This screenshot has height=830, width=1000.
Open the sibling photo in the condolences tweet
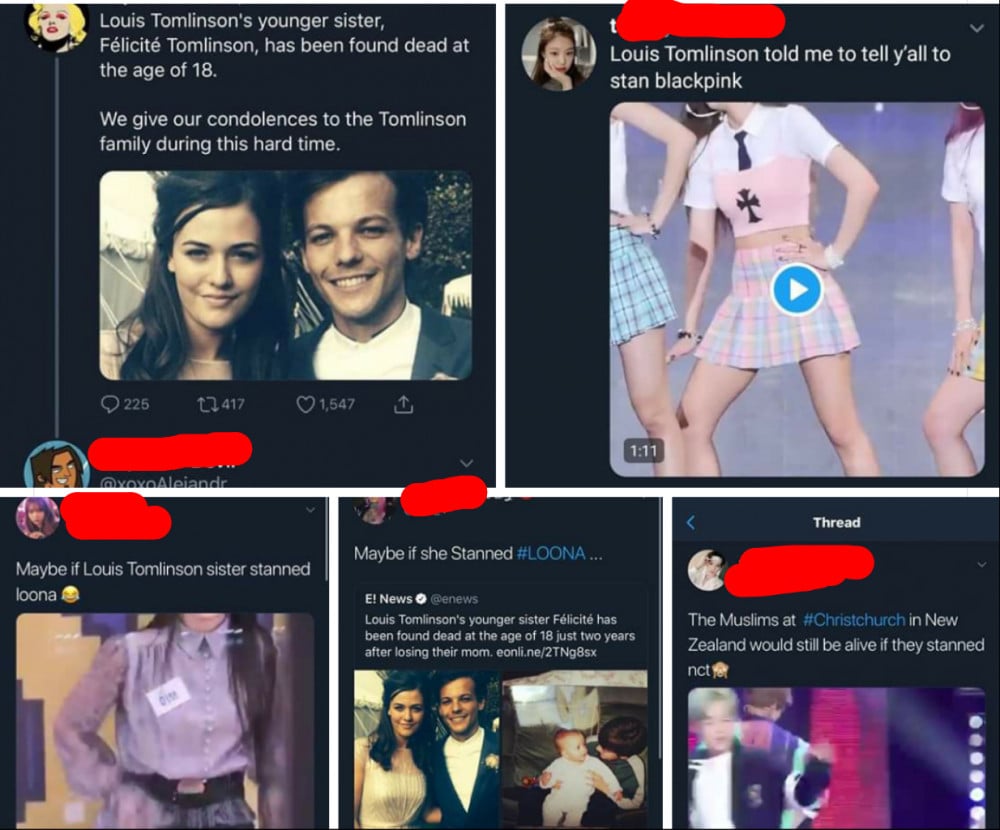tap(286, 275)
